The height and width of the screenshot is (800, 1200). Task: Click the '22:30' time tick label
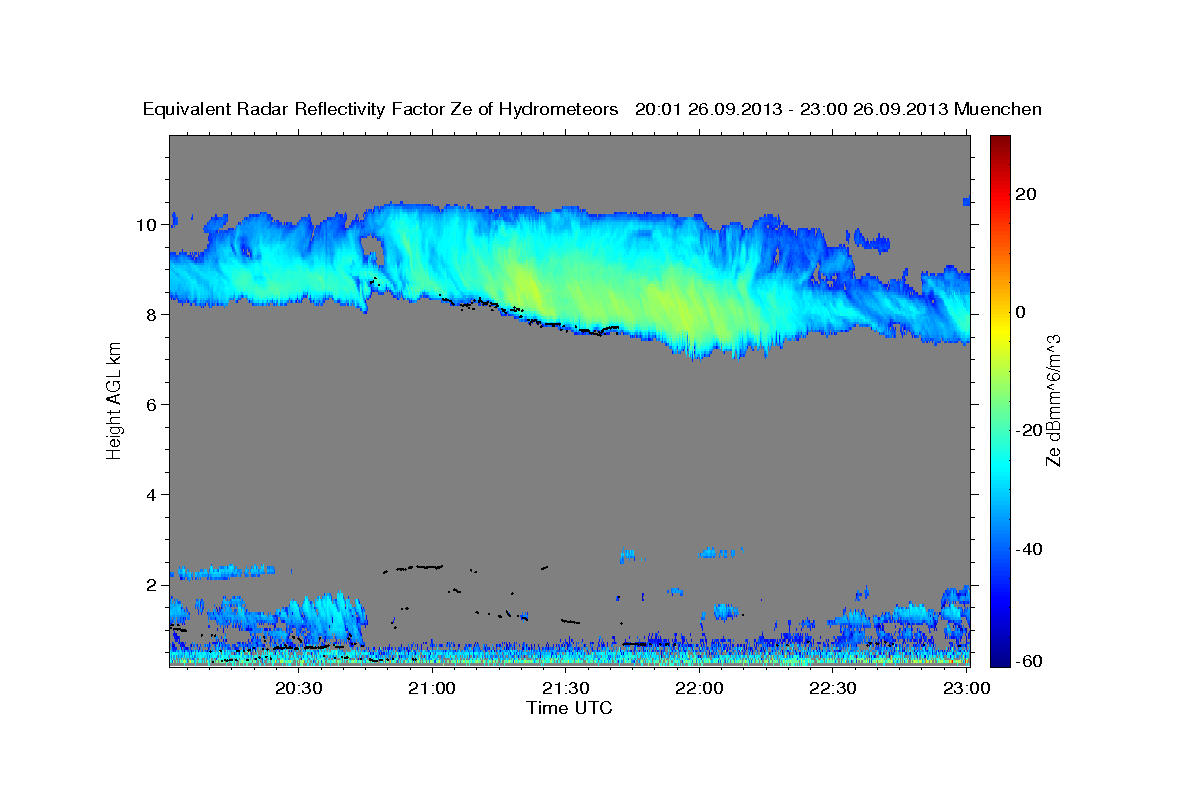tap(833, 688)
